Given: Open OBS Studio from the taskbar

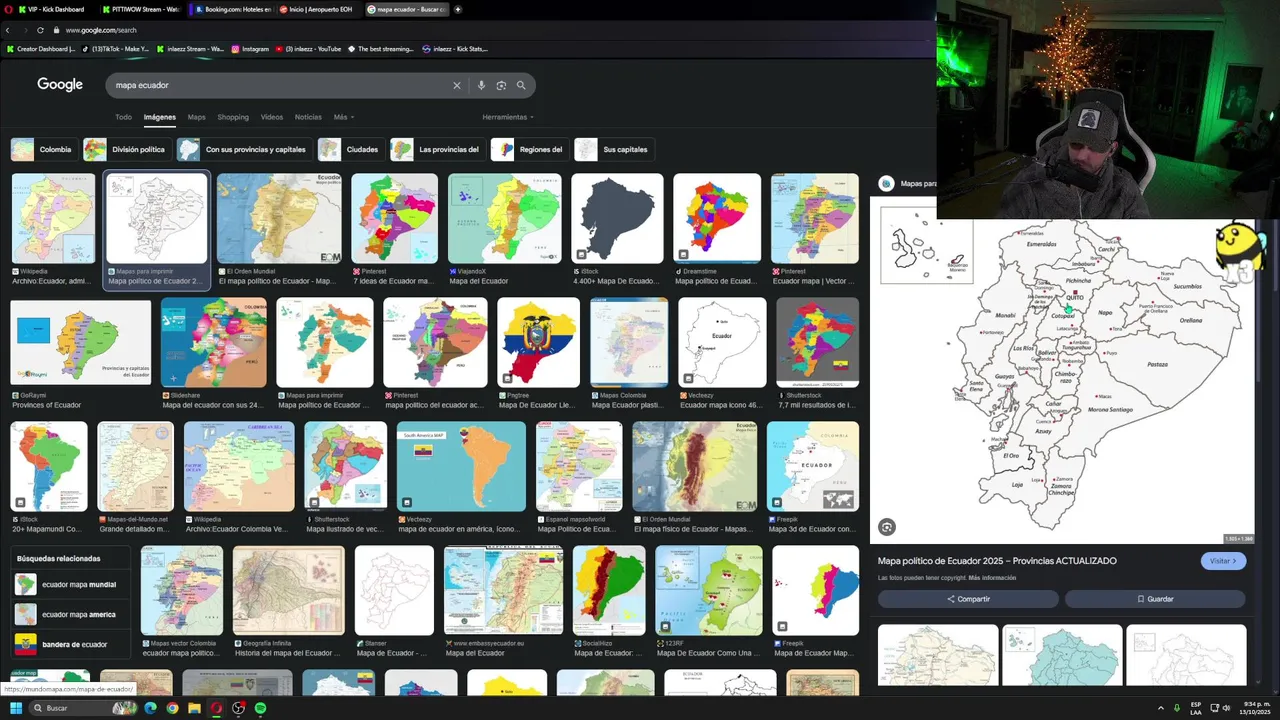Looking at the screenshot, I should click(238, 708).
